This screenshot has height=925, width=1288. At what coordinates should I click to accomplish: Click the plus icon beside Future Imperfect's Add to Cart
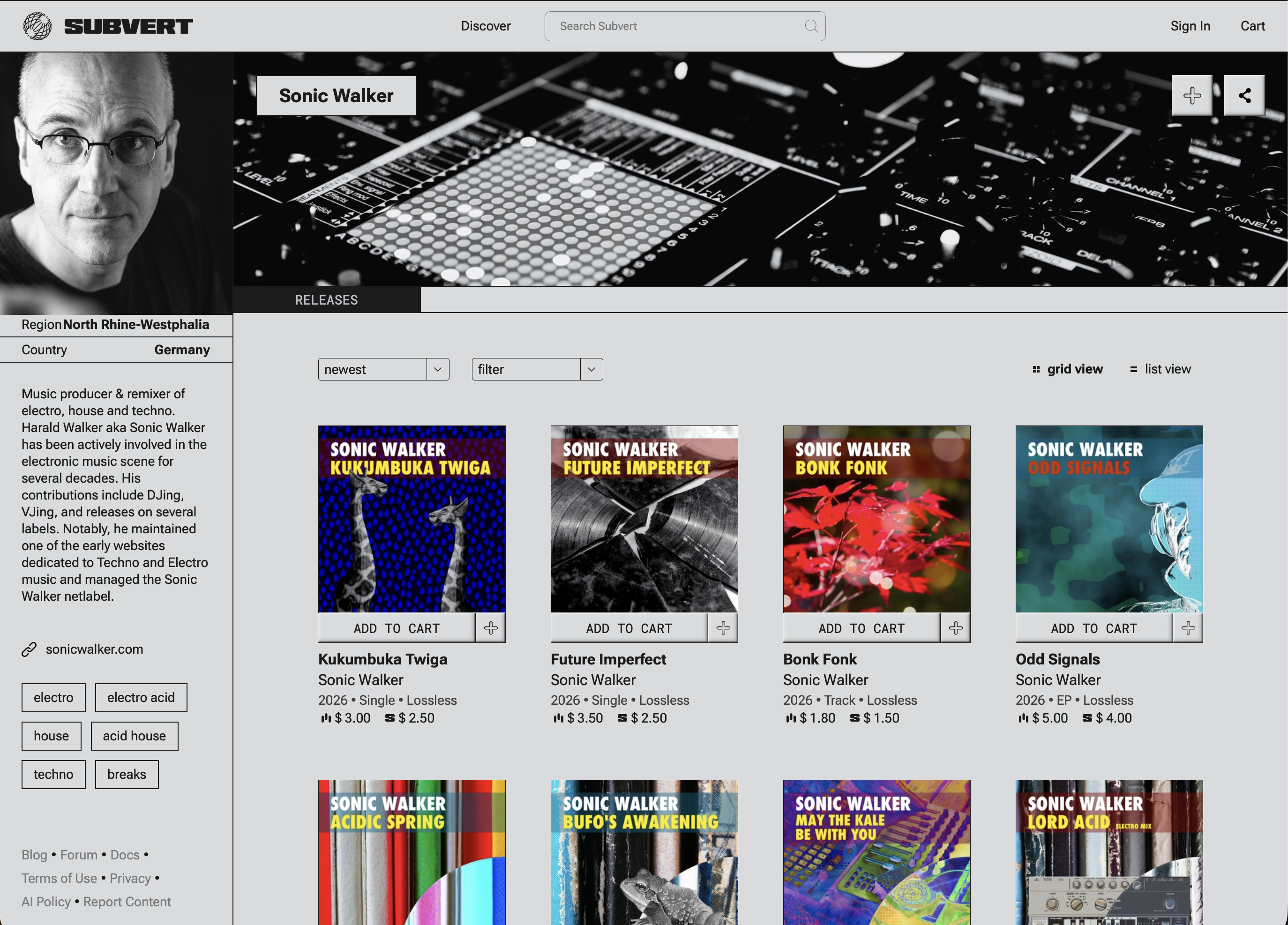click(723, 628)
